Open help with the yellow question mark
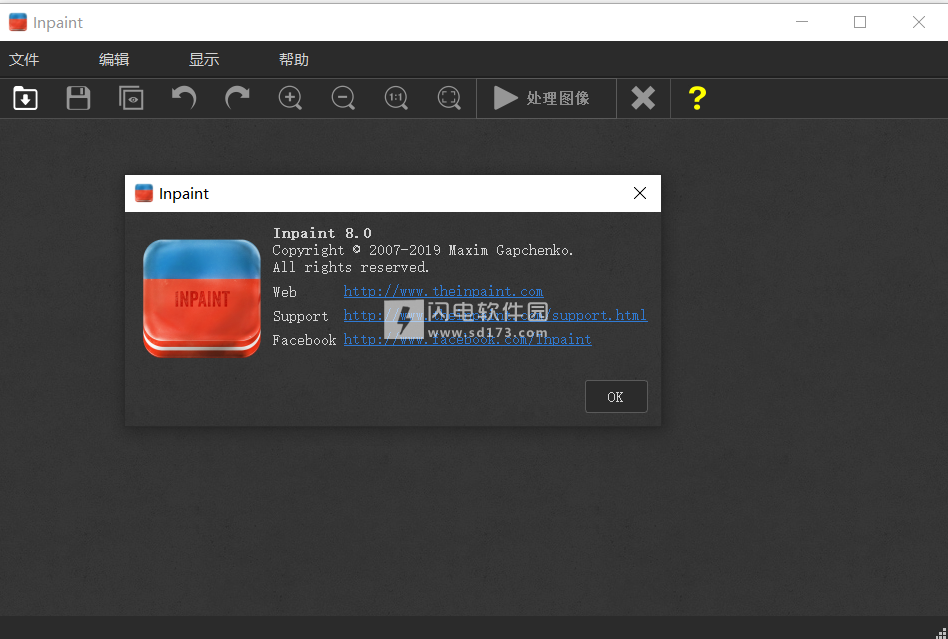The width and height of the screenshot is (948, 639). [697, 98]
